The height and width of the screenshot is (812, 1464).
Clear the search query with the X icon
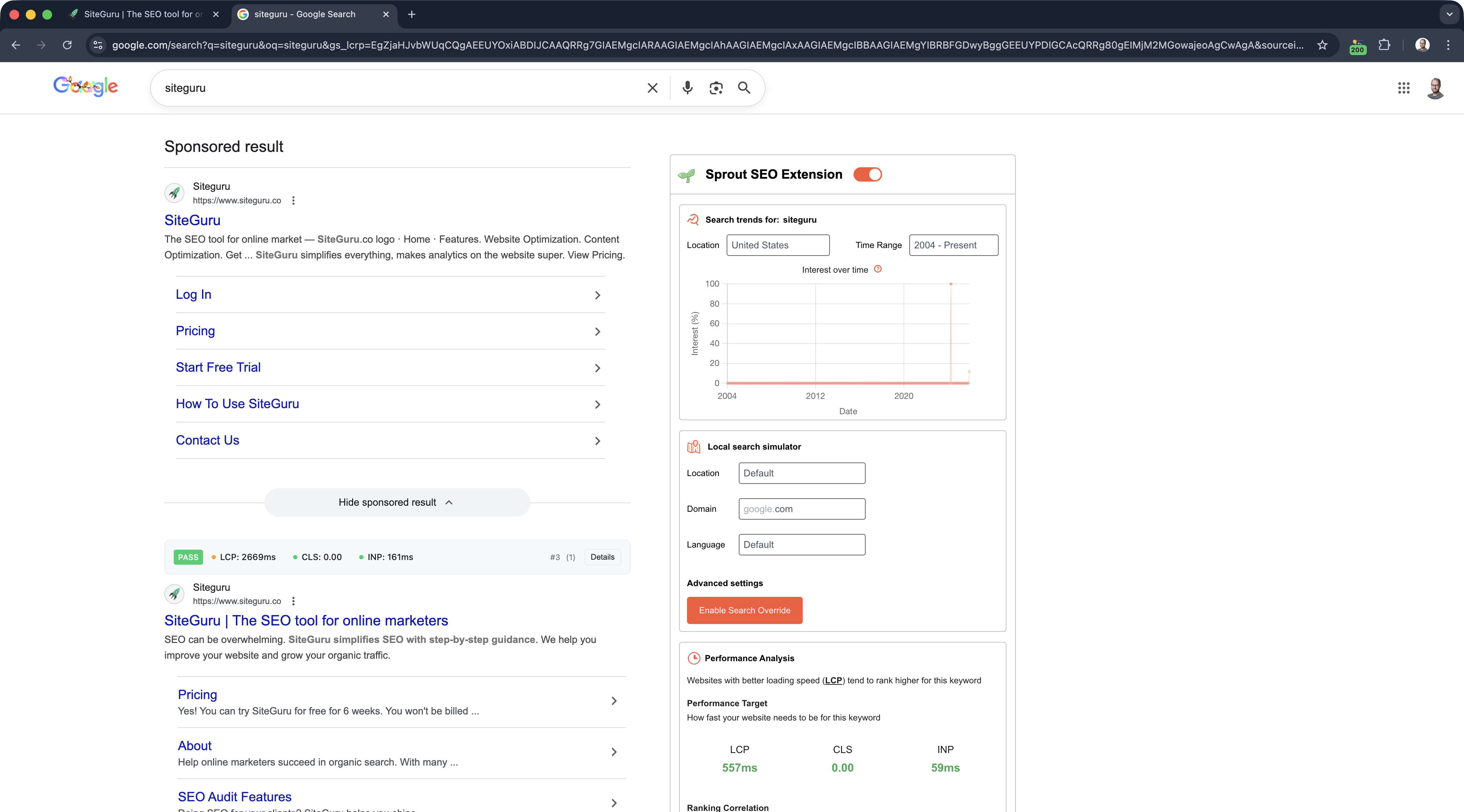(652, 88)
